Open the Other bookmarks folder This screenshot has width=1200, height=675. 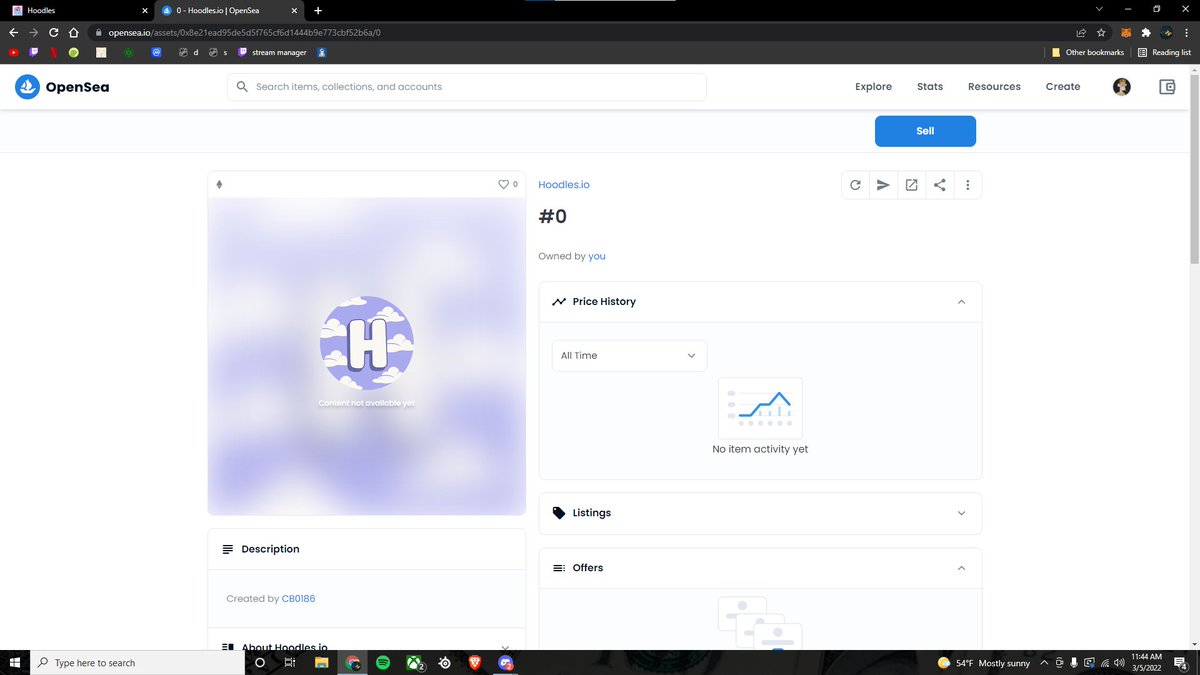pos(1088,52)
